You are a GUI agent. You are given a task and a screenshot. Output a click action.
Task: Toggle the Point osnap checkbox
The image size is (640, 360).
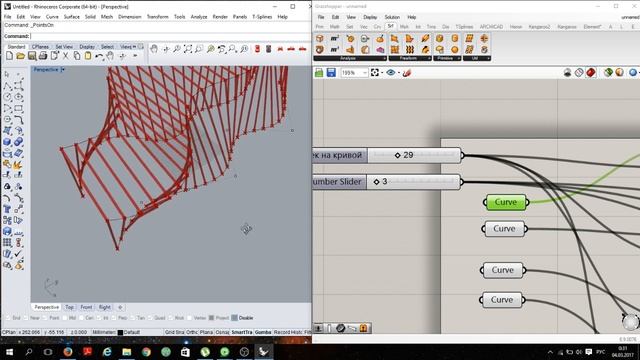click(45, 318)
